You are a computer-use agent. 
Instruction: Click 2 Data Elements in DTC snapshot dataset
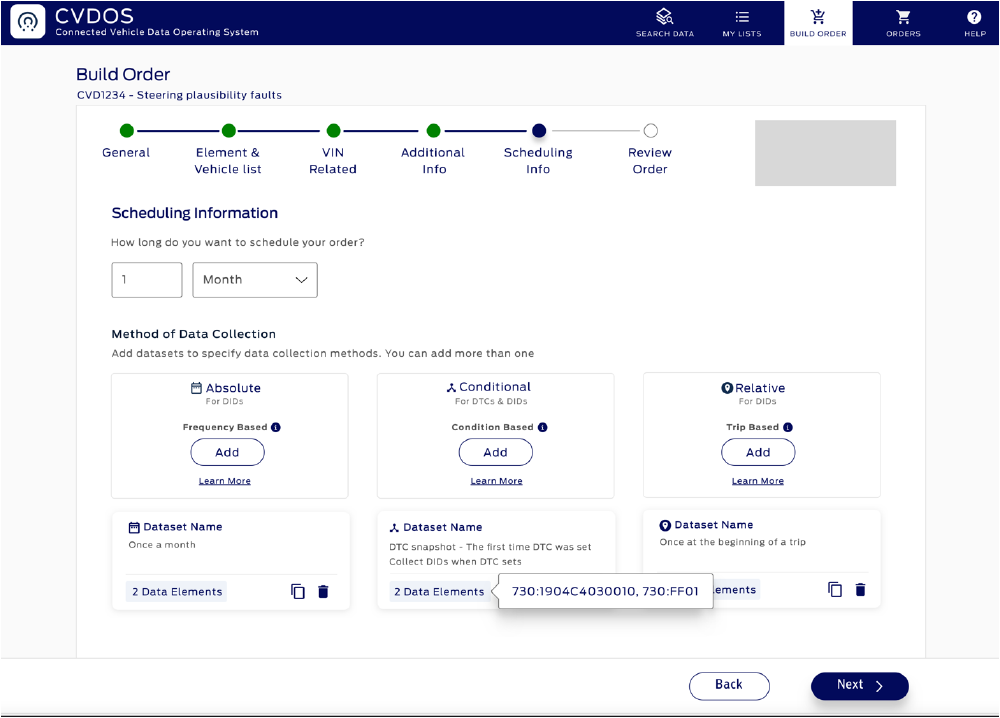(x=439, y=592)
